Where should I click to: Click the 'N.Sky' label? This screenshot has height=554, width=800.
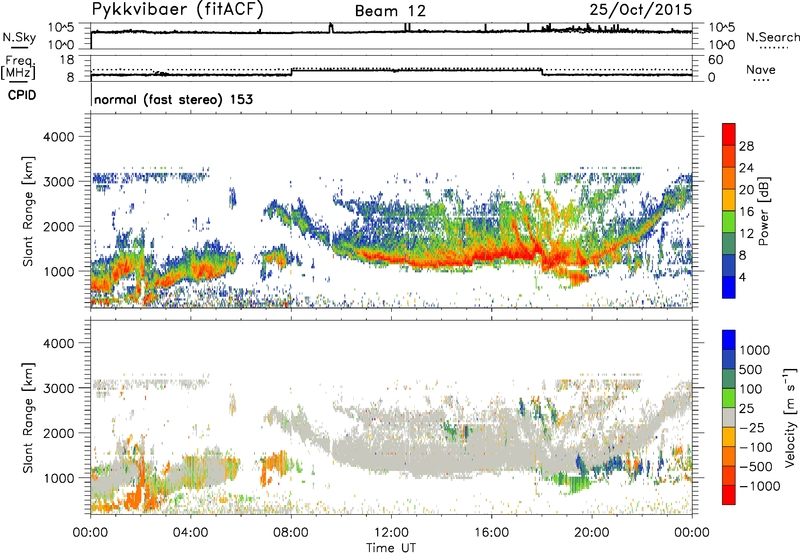tap(19, 37)
